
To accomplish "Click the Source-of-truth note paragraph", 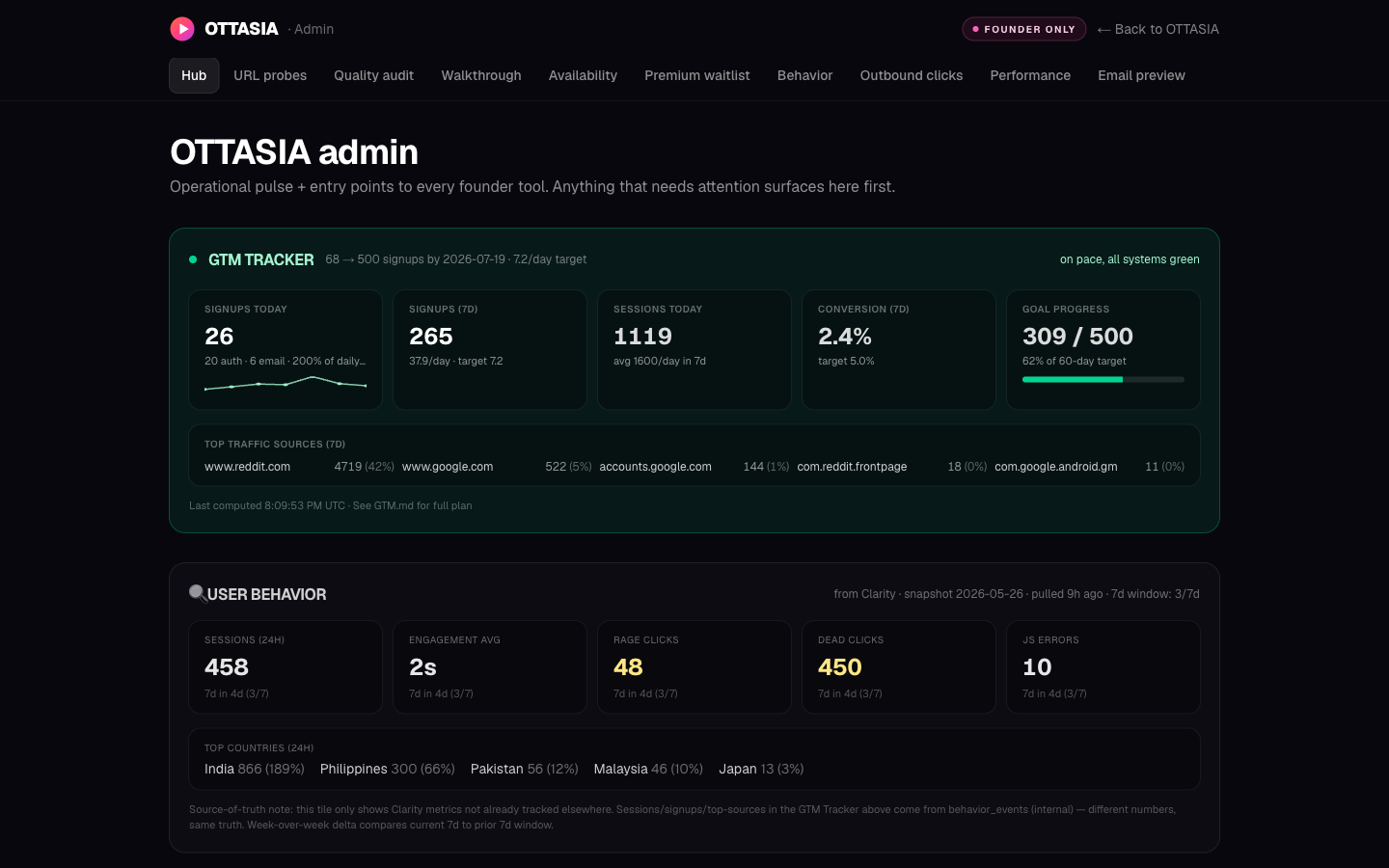I will (x=683, y=817).
